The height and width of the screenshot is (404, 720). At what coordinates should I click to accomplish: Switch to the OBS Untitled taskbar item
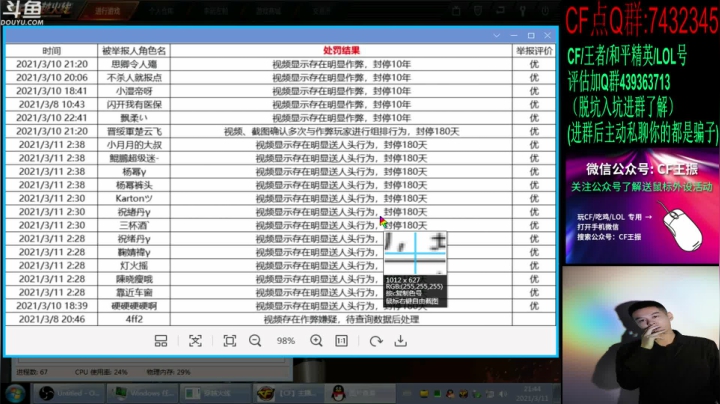69,393
